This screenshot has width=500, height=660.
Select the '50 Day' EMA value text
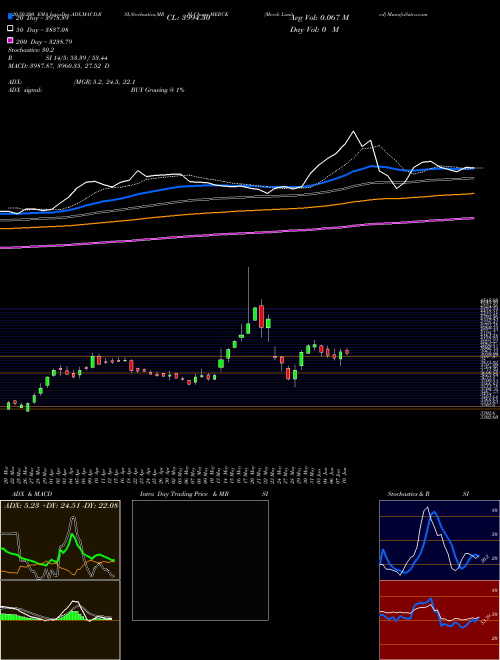coord(42,29)
